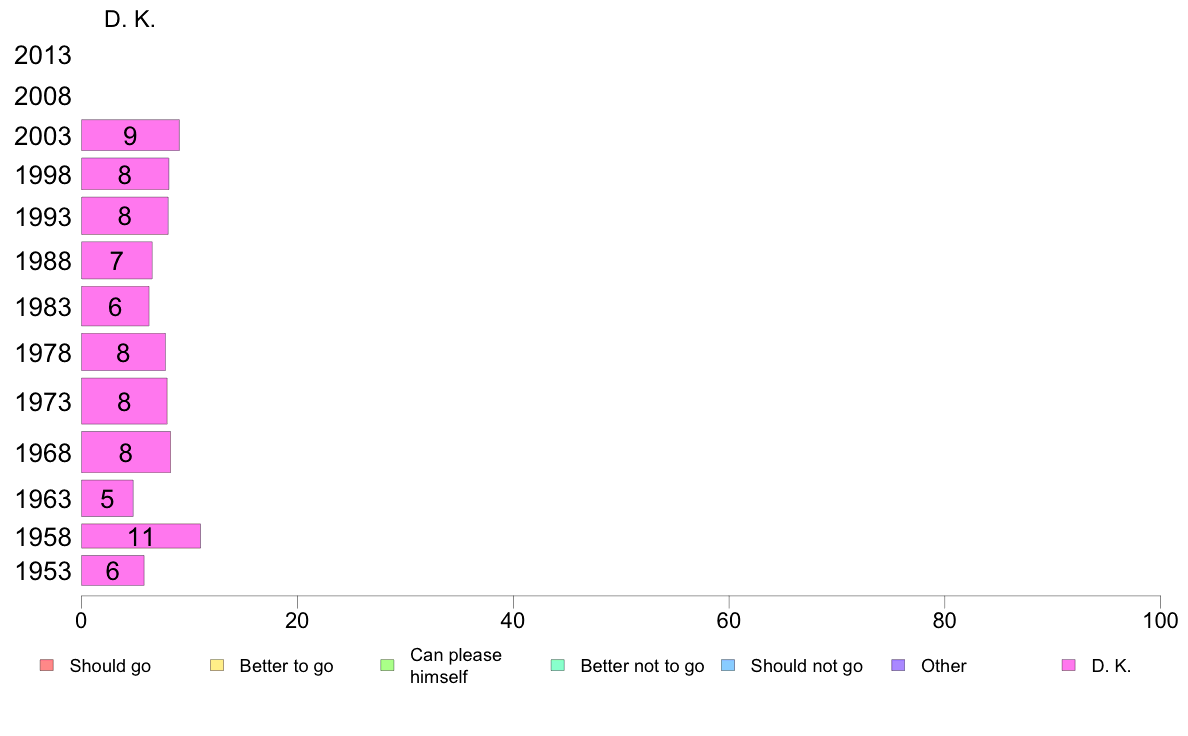
Task: Click the Should not go legend label
Action: (x=807, y=666)
